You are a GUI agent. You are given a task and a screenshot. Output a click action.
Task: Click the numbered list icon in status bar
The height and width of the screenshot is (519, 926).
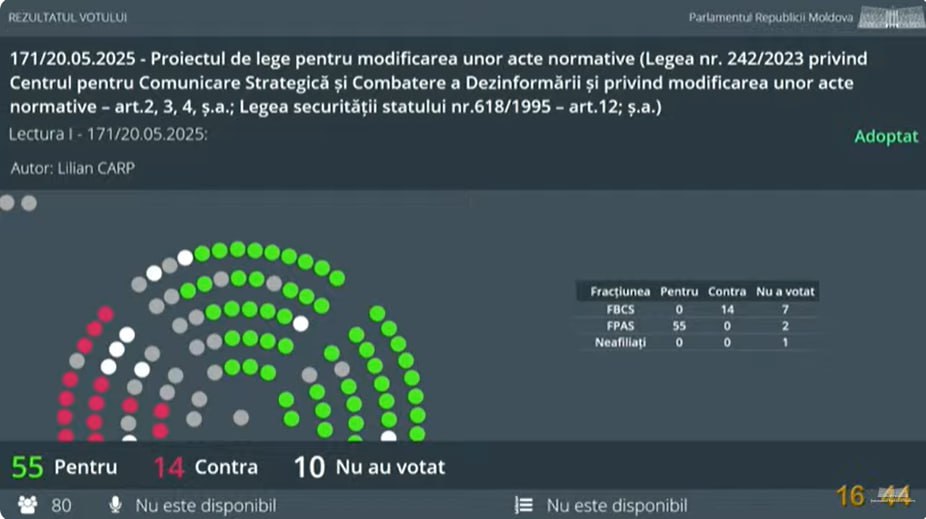tap(523, 505)
